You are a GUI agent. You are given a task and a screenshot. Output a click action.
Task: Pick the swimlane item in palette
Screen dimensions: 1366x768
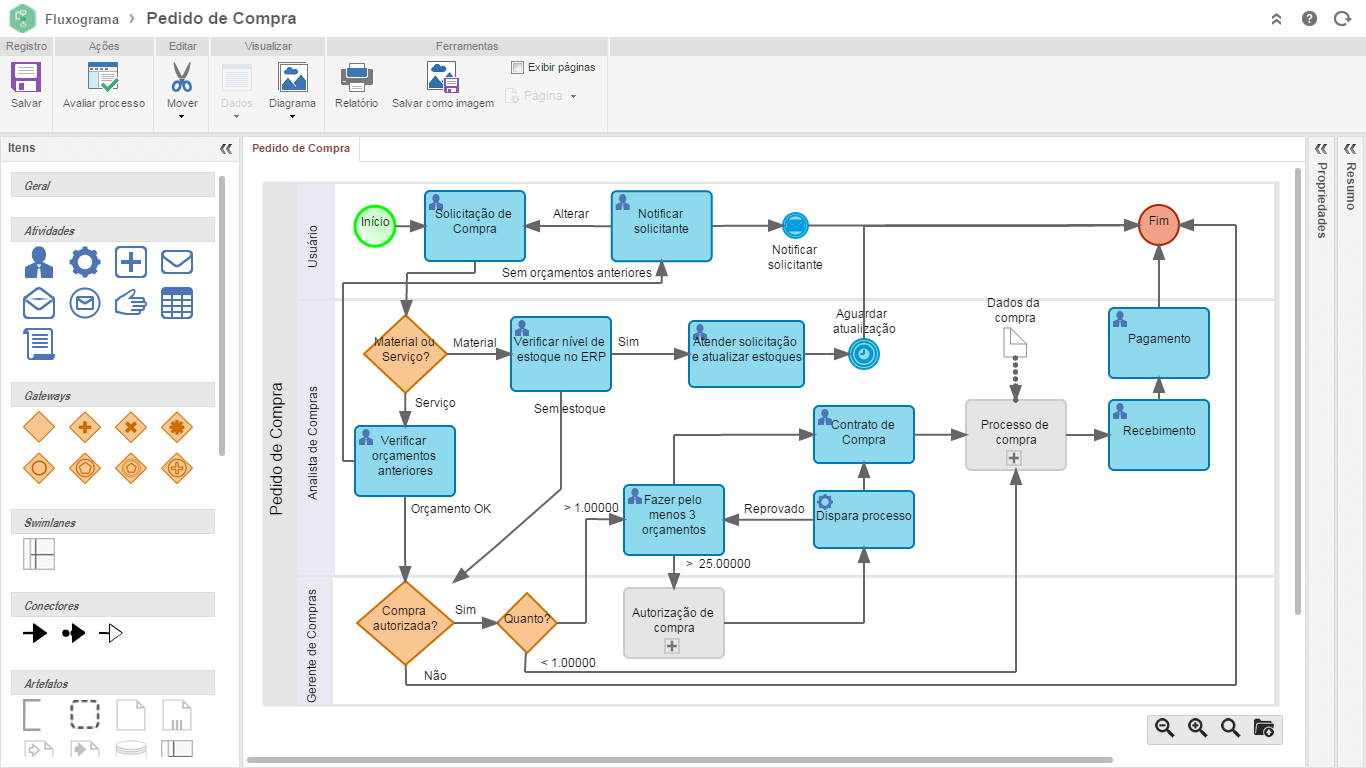coord(39,554)
